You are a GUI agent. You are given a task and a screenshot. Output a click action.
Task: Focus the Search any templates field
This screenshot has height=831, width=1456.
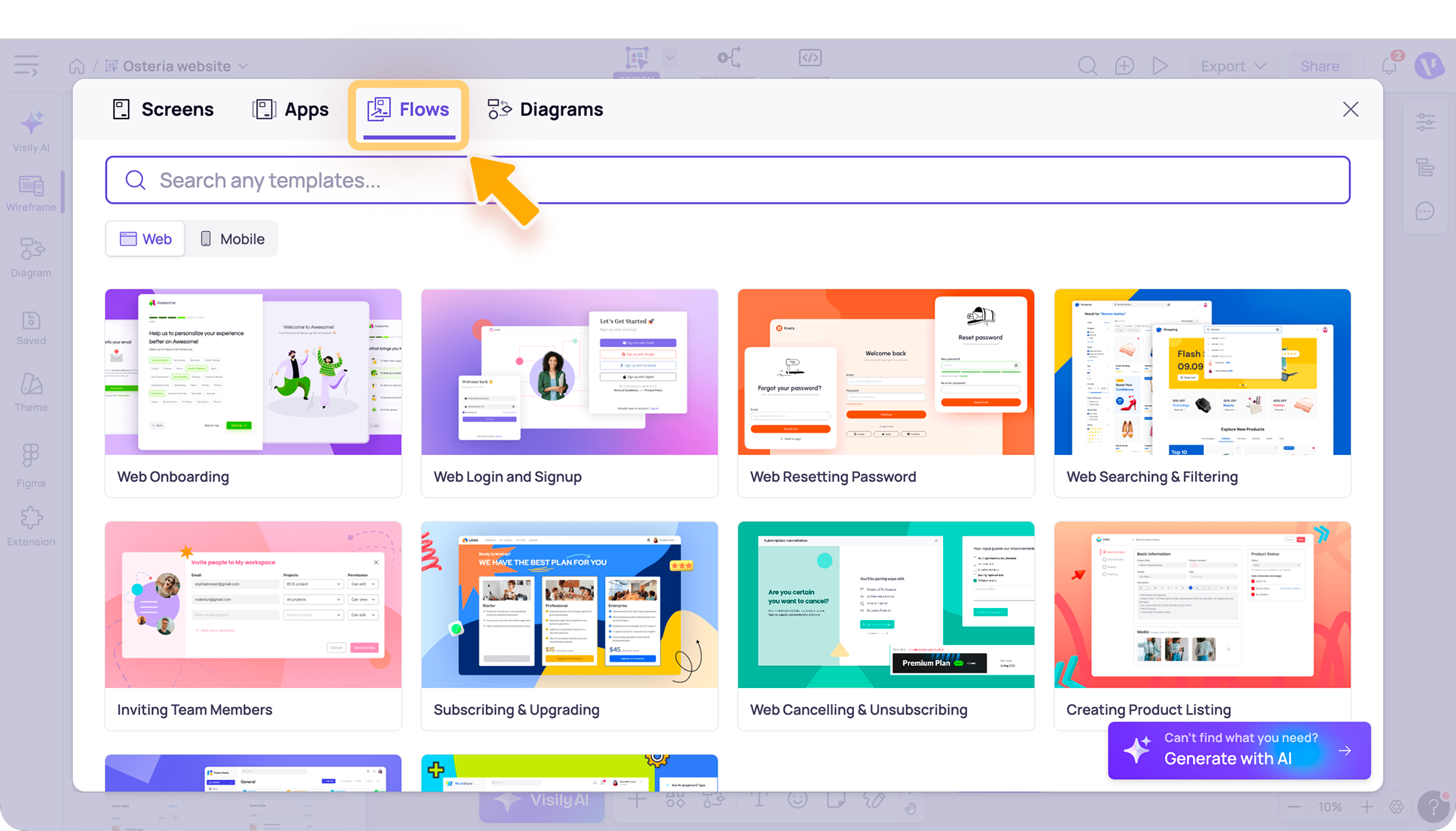click(728, 180)
